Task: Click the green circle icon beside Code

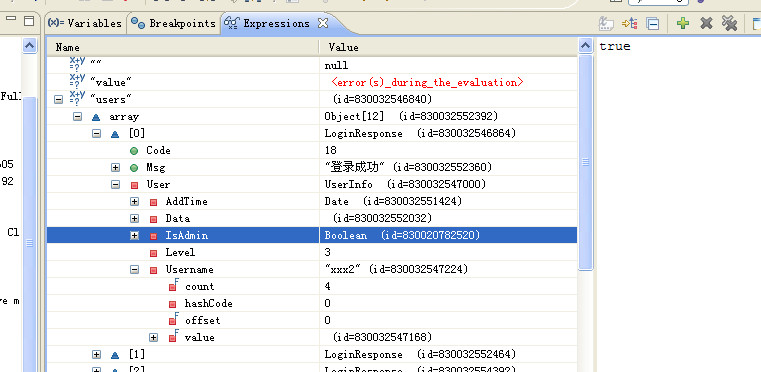Action: pos(134,151)
